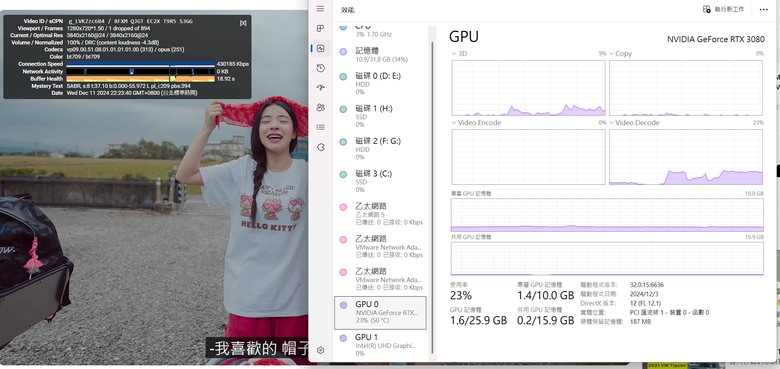The height and width of the screenshot is (369, 780).
Task: Open Task Manager Settings gear icon
Action: 320,350
